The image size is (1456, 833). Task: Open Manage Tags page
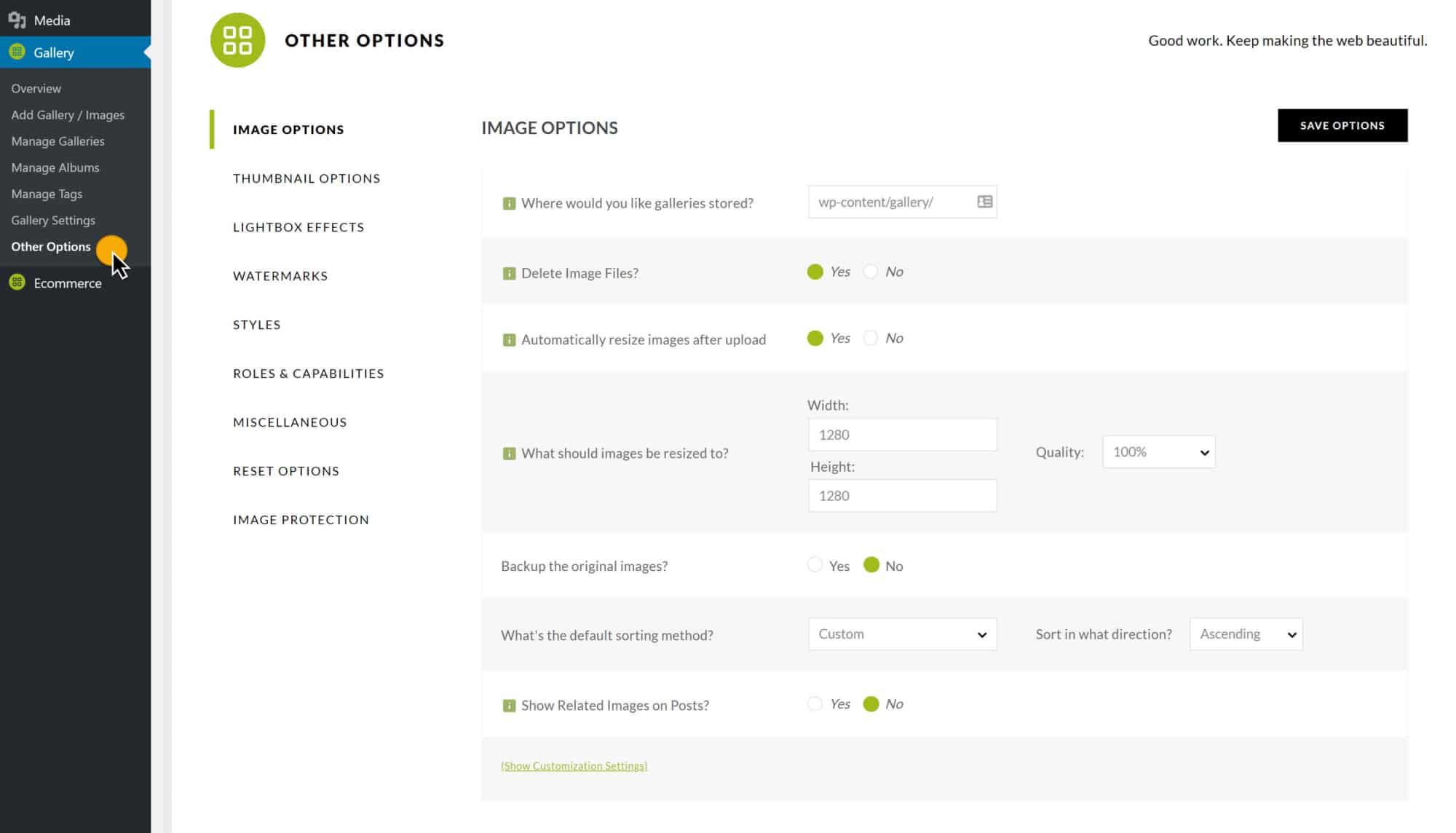click(x=47, y=194)
